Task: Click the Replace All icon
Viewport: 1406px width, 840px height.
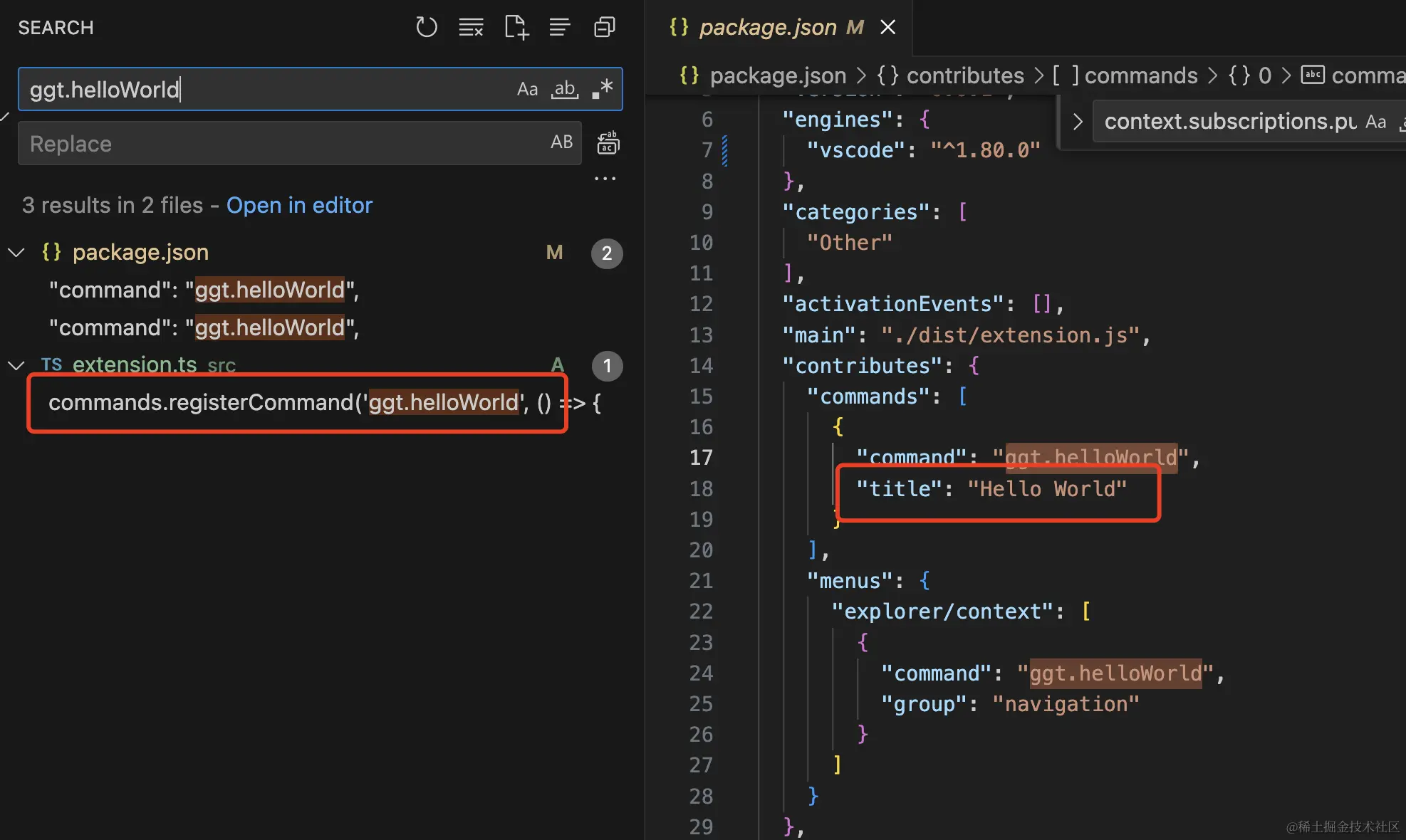Action: coord(608,143)
